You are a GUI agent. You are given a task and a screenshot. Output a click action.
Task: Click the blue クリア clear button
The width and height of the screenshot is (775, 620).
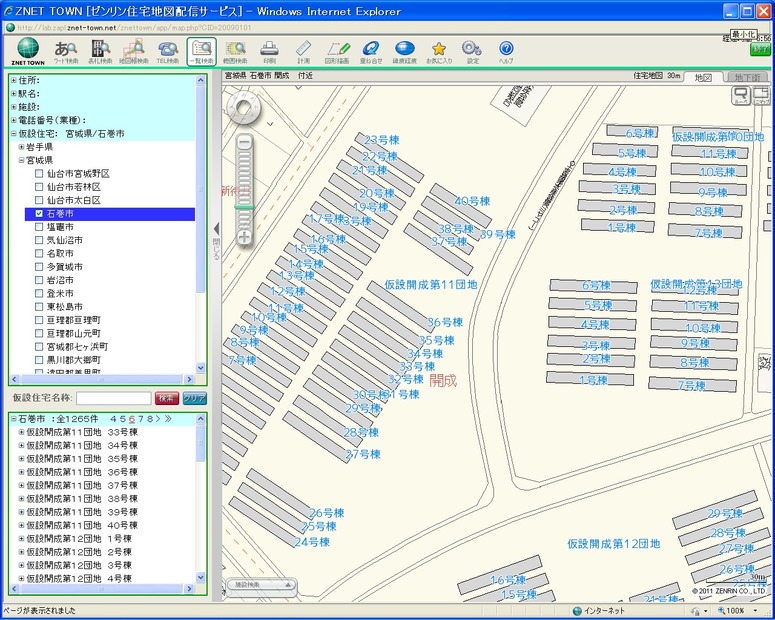click(194, 399)
